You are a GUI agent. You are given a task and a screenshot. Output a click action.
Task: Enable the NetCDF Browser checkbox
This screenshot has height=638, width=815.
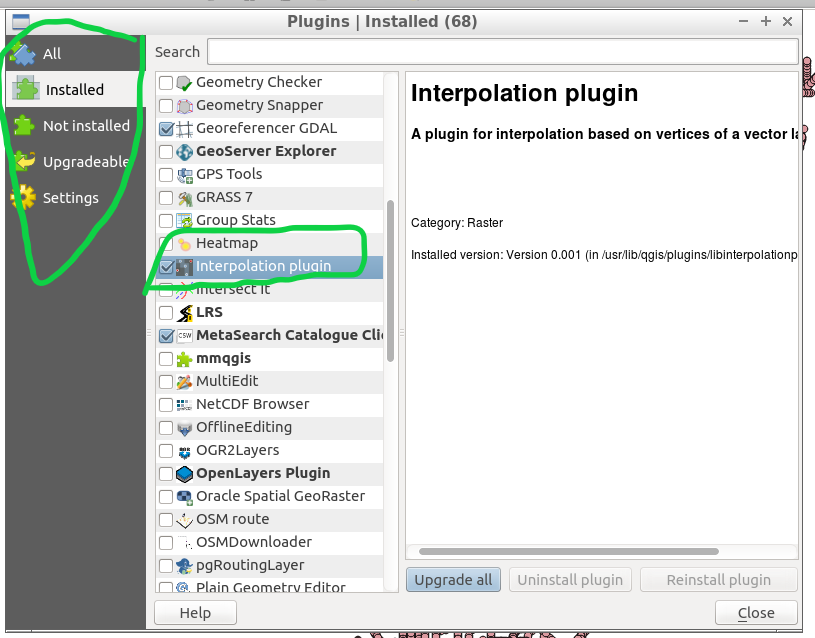click(x=166, y=405)
